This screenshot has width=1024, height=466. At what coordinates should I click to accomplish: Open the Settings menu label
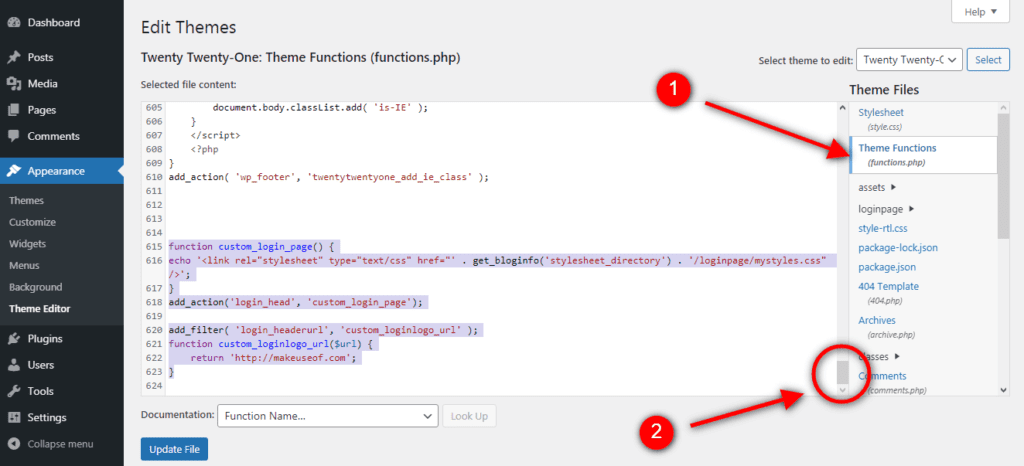(47, 418)
